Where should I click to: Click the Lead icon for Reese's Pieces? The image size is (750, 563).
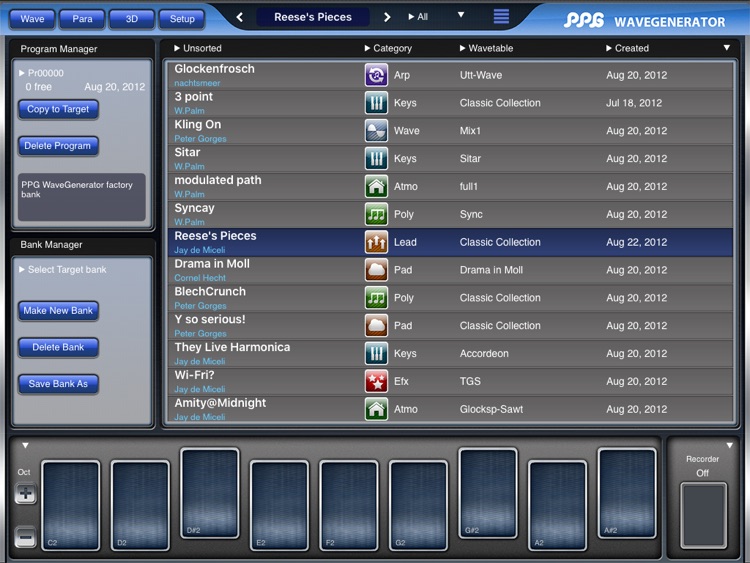pyautogui.click(x=376, y=242)
